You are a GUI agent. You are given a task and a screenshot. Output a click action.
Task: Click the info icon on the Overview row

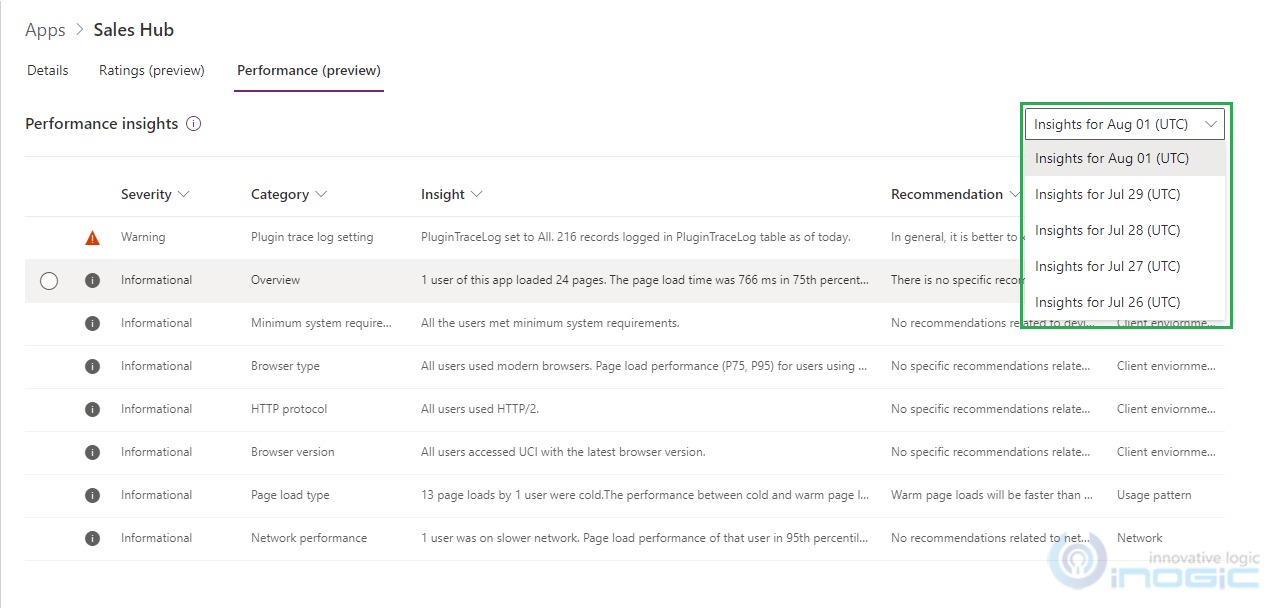point(92,281)
